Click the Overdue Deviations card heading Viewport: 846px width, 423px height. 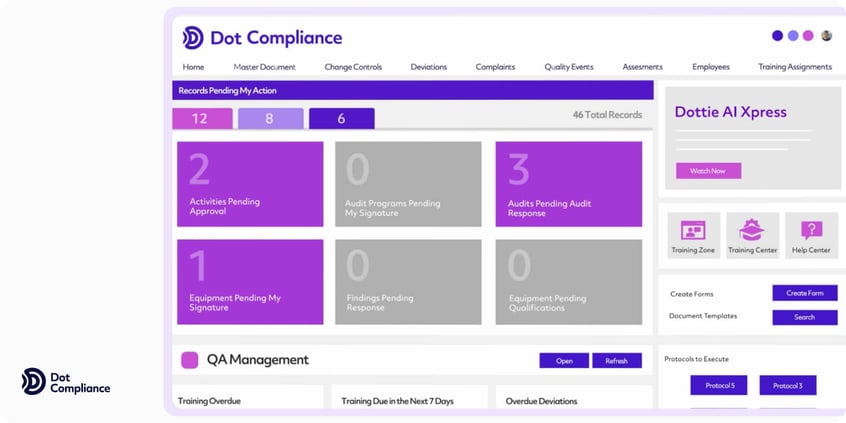pyautogui.click(x=541, y=401)
